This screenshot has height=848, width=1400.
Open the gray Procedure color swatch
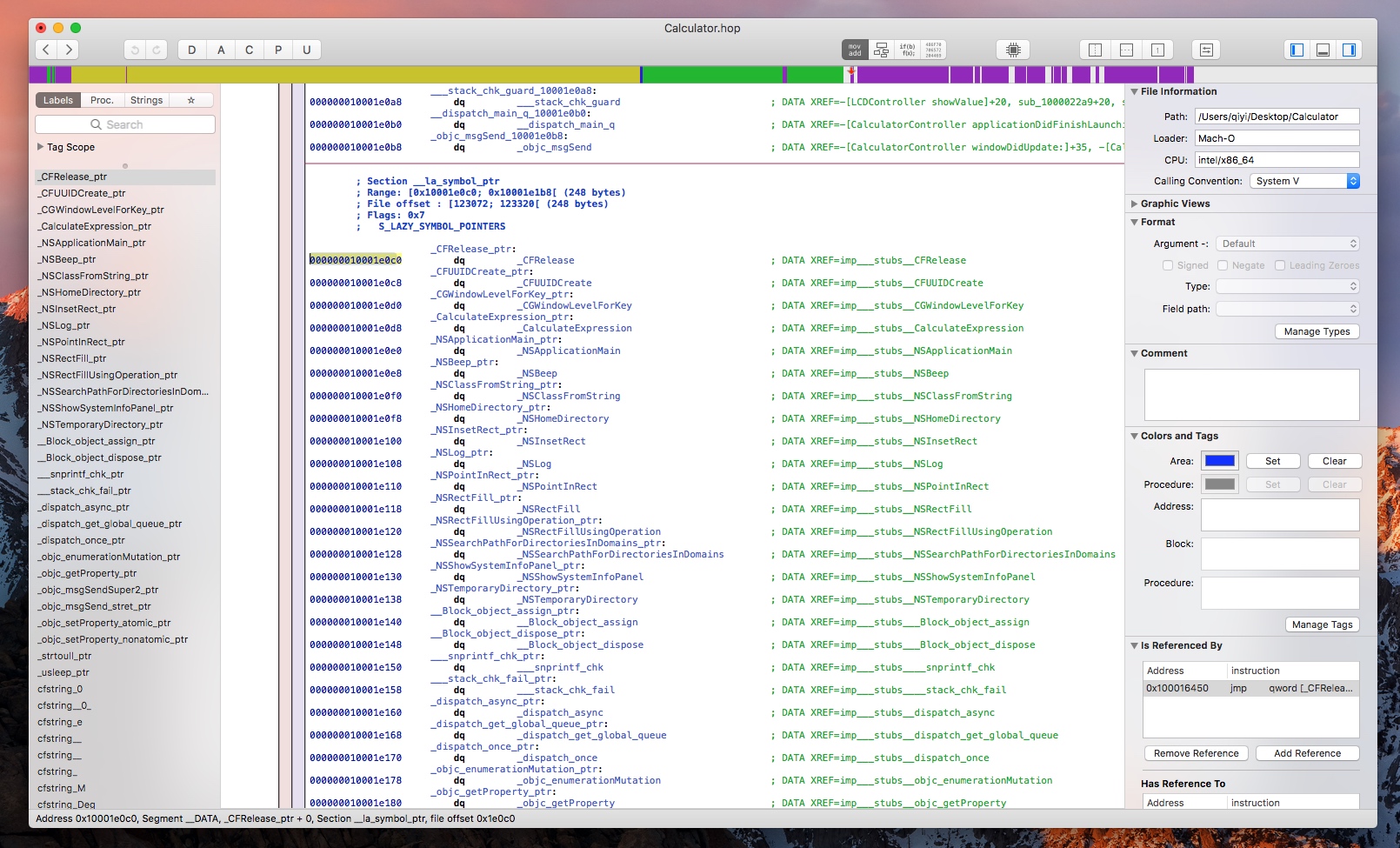point(1220,484)
